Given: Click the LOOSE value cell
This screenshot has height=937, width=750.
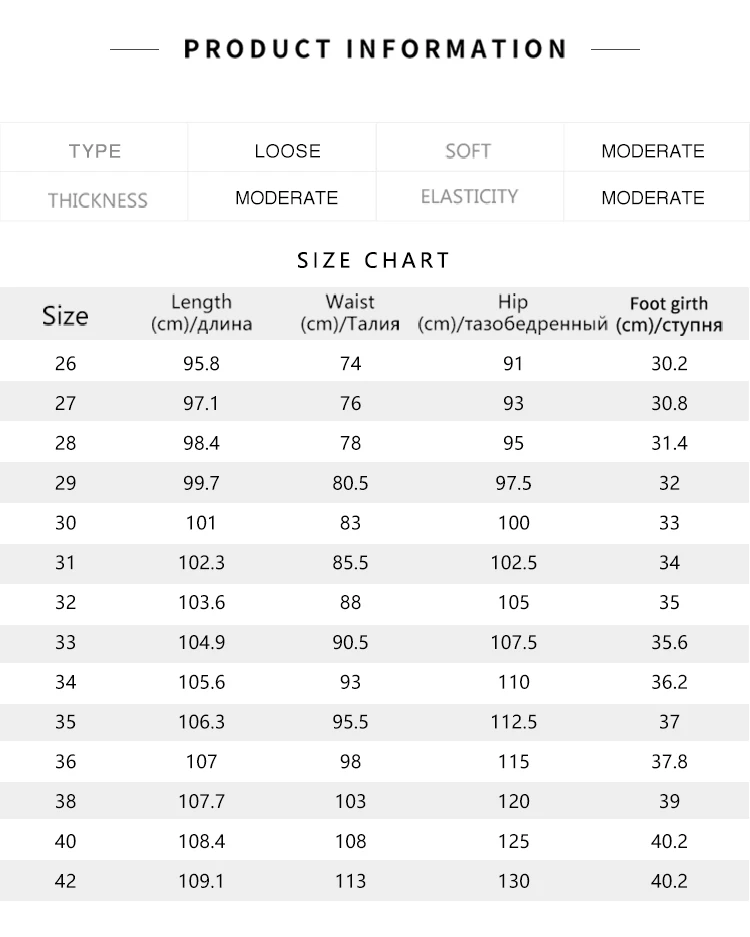Looking at the screenshot, I should (x=287, y=151).
